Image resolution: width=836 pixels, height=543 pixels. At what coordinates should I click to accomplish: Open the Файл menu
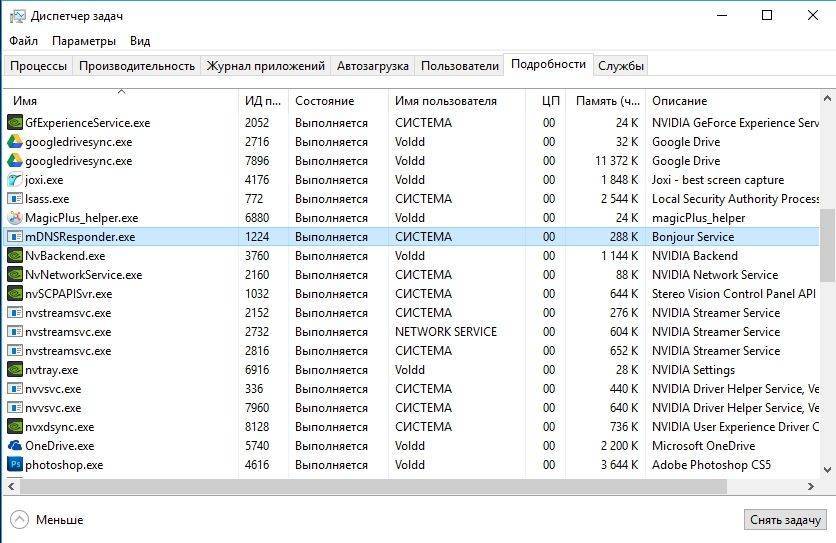24,41
